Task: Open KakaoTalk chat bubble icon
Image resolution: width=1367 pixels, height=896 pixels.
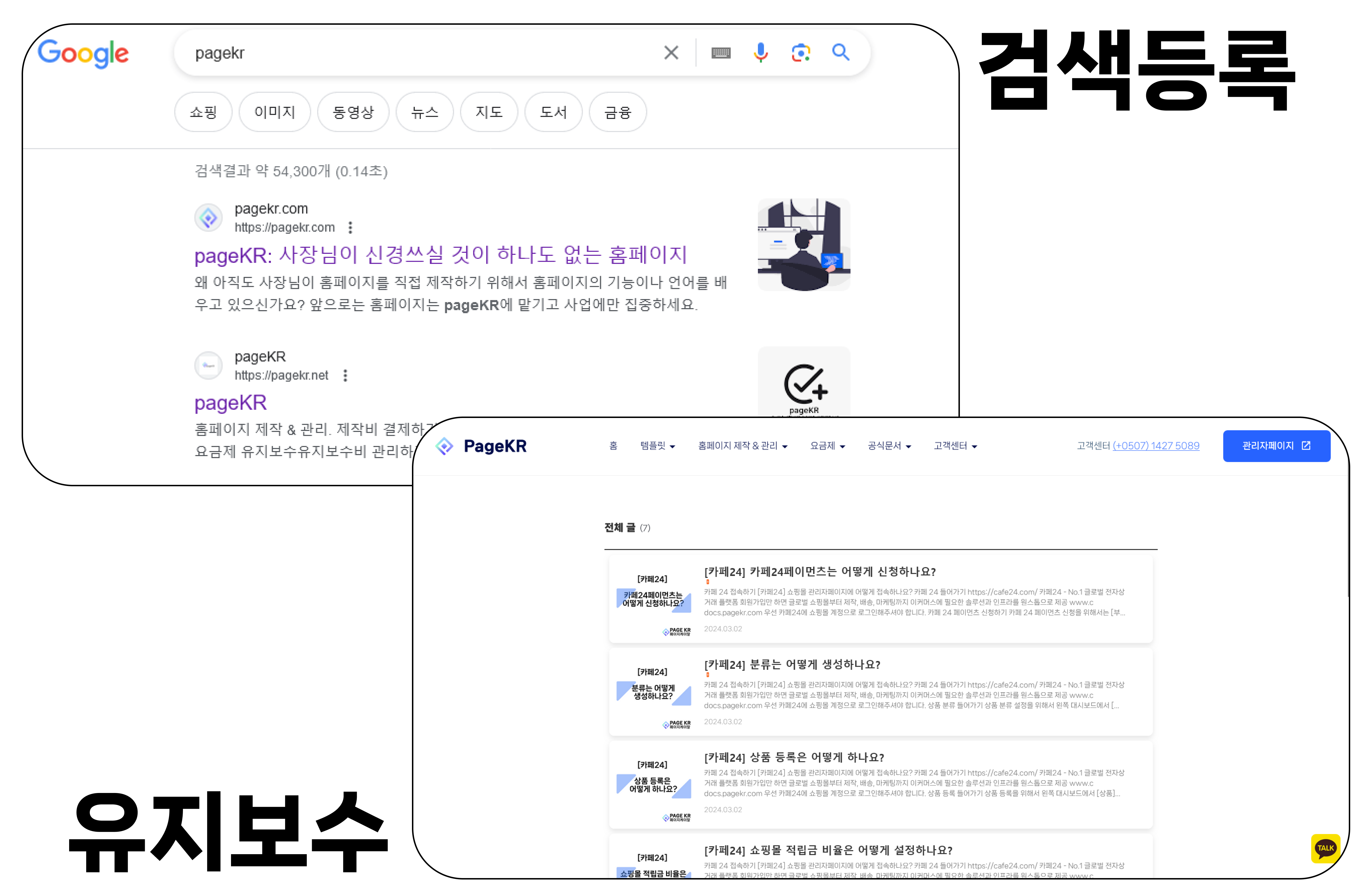Action: (1326, 848)
